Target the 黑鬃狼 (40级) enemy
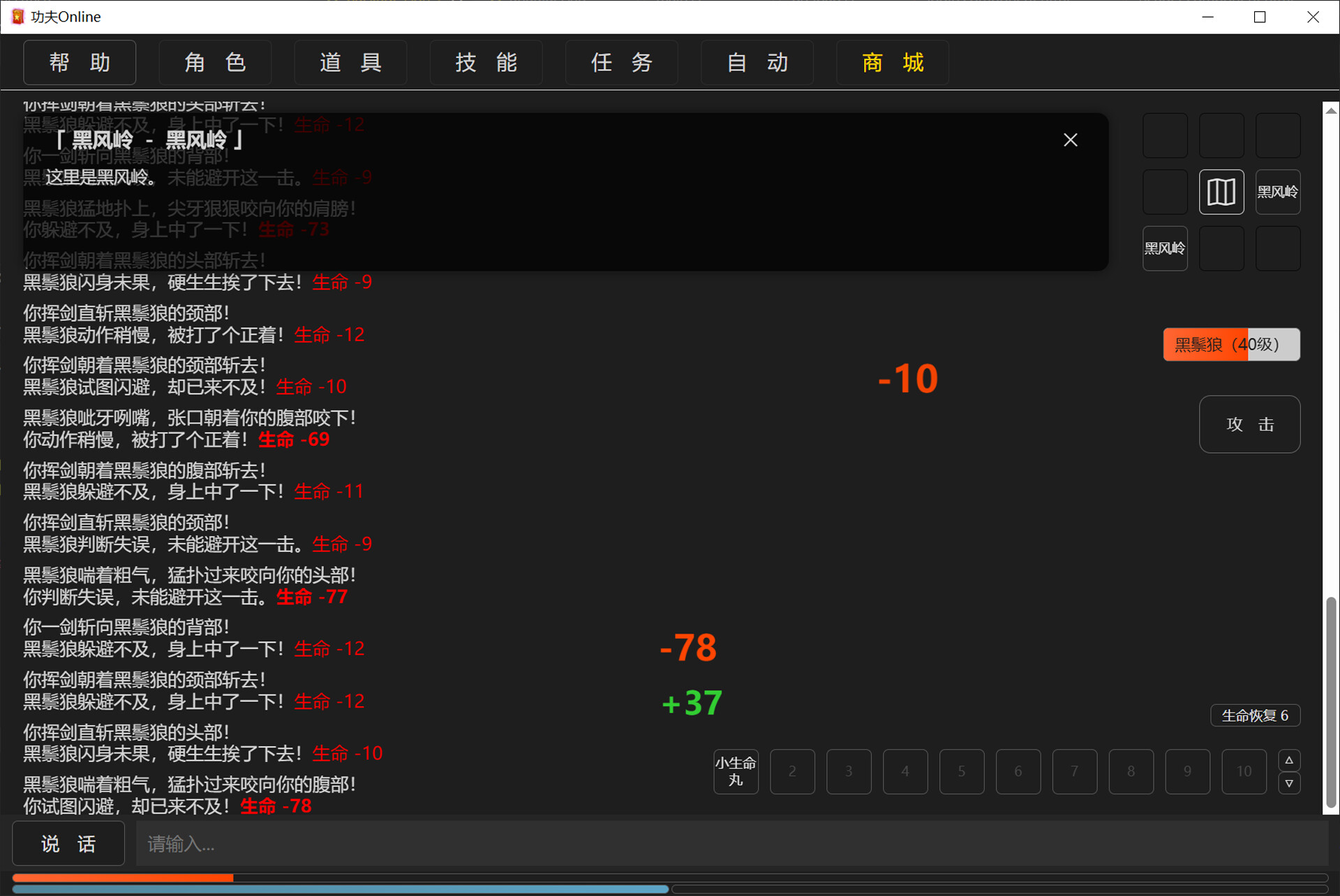The image size is (1340, 896). point(1231,344)
